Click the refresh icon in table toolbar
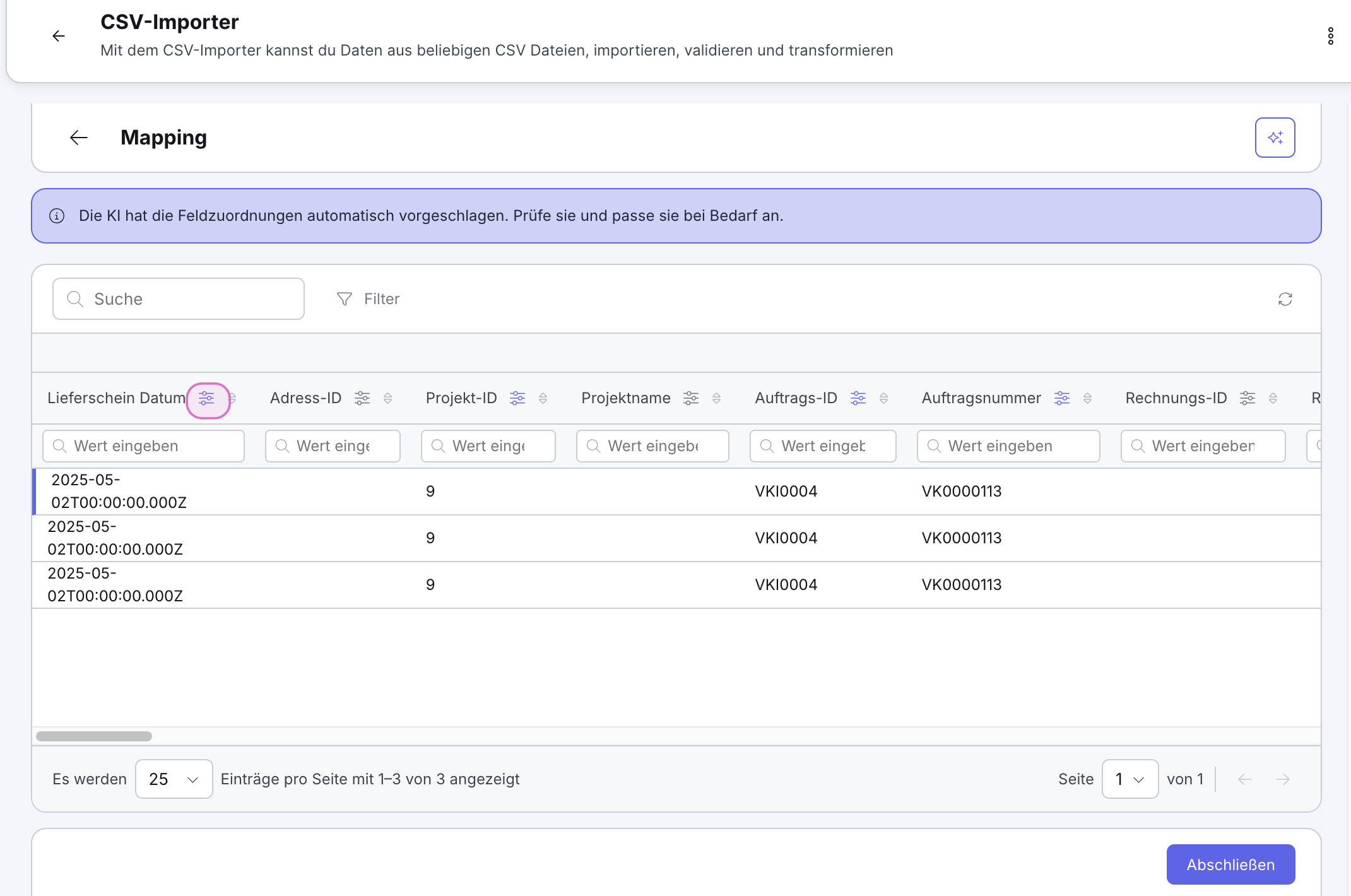The image size is (1351, 896). 1285,299
